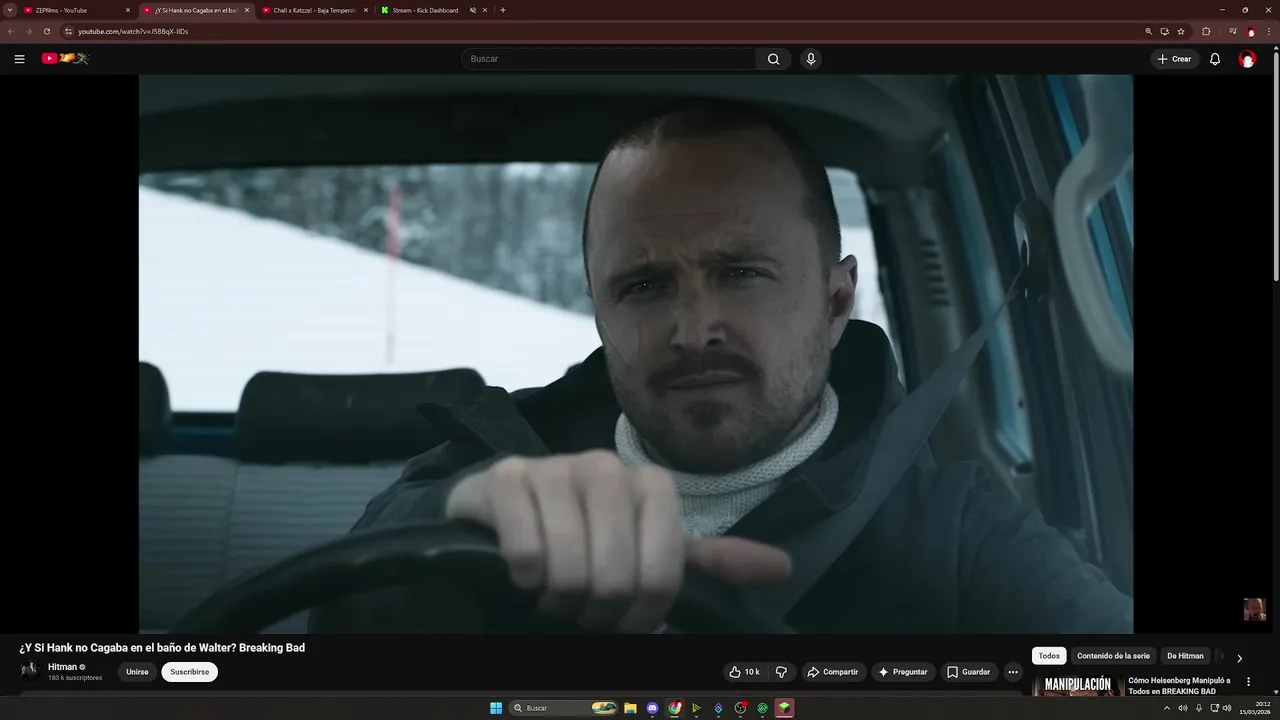Select Contenido de la serie chip
The image size is (1280, 720).
pyautogui.click(x=1113, y=656)
